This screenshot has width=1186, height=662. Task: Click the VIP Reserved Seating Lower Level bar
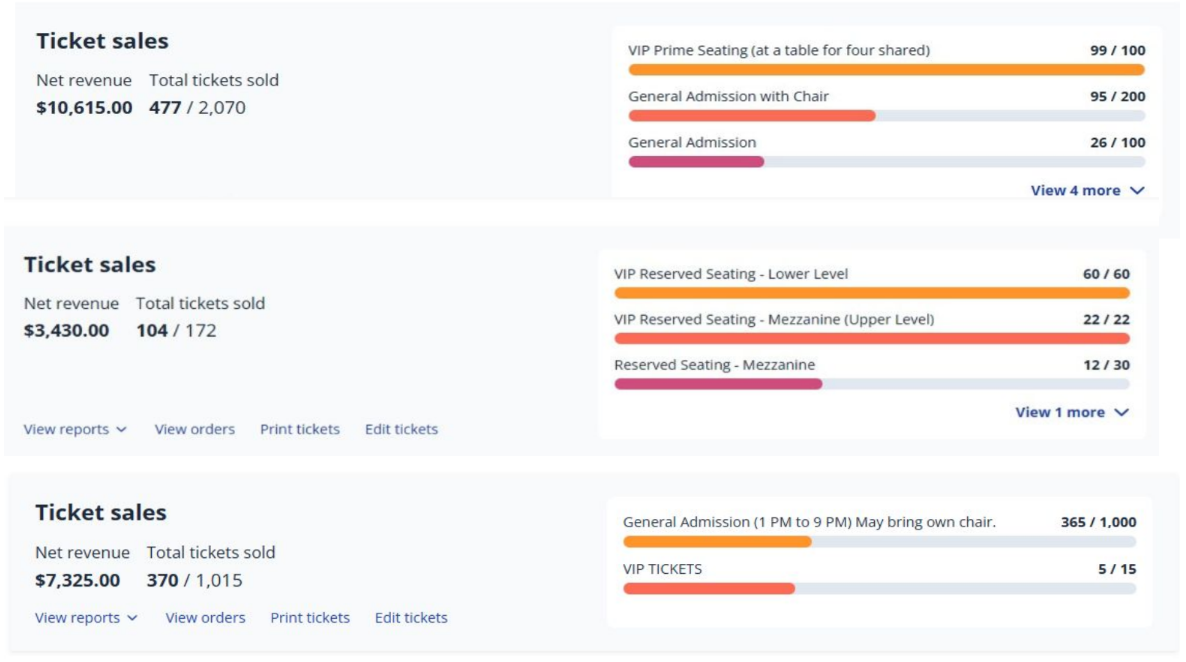871,293
